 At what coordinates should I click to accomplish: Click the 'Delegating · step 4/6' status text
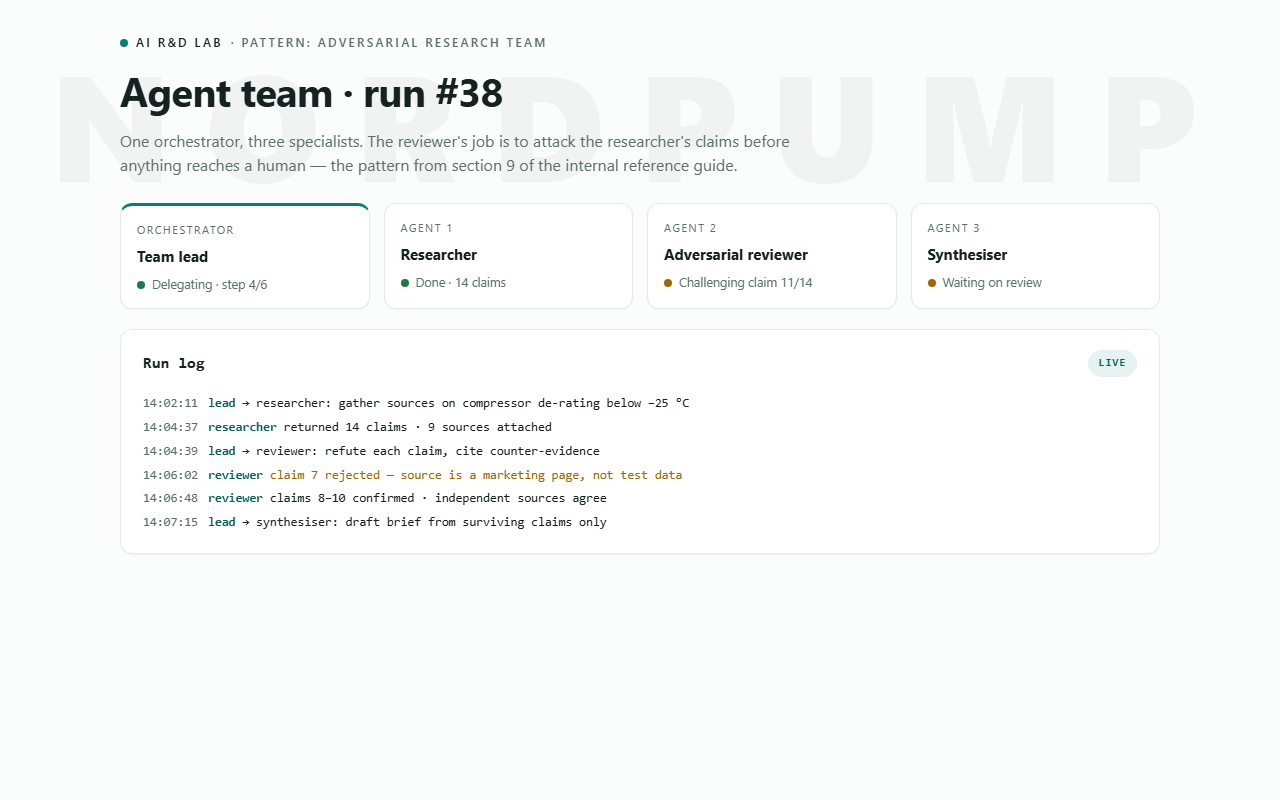coord(210,285)
